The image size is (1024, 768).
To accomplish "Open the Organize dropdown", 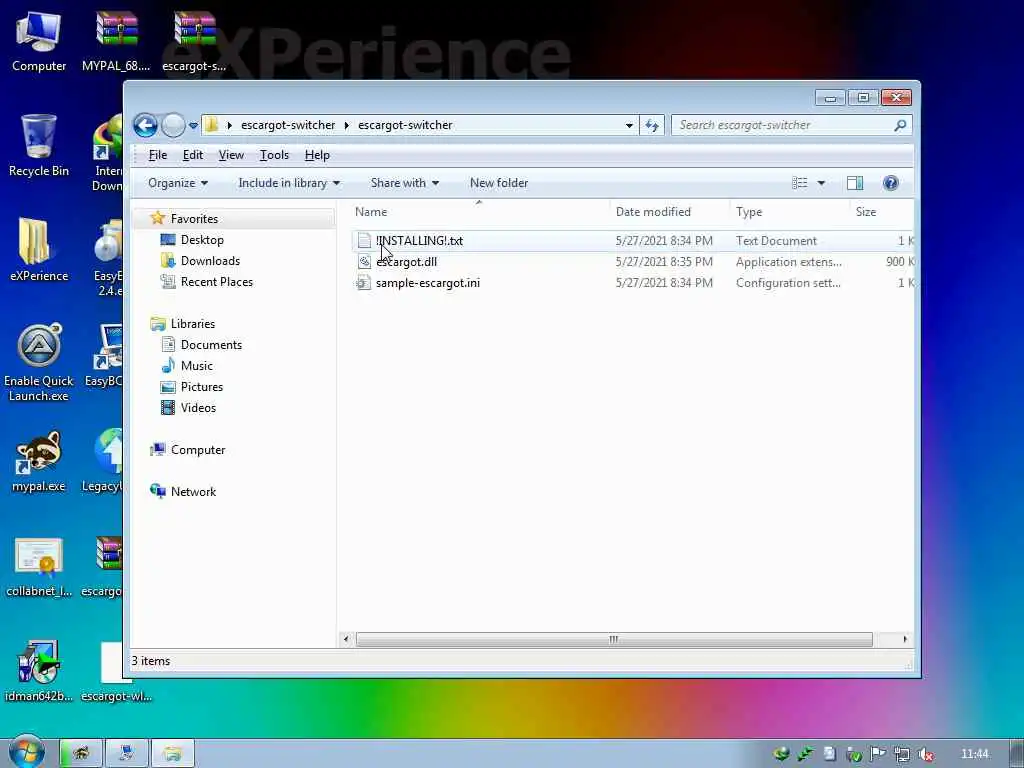I will (x=178, y=183).
